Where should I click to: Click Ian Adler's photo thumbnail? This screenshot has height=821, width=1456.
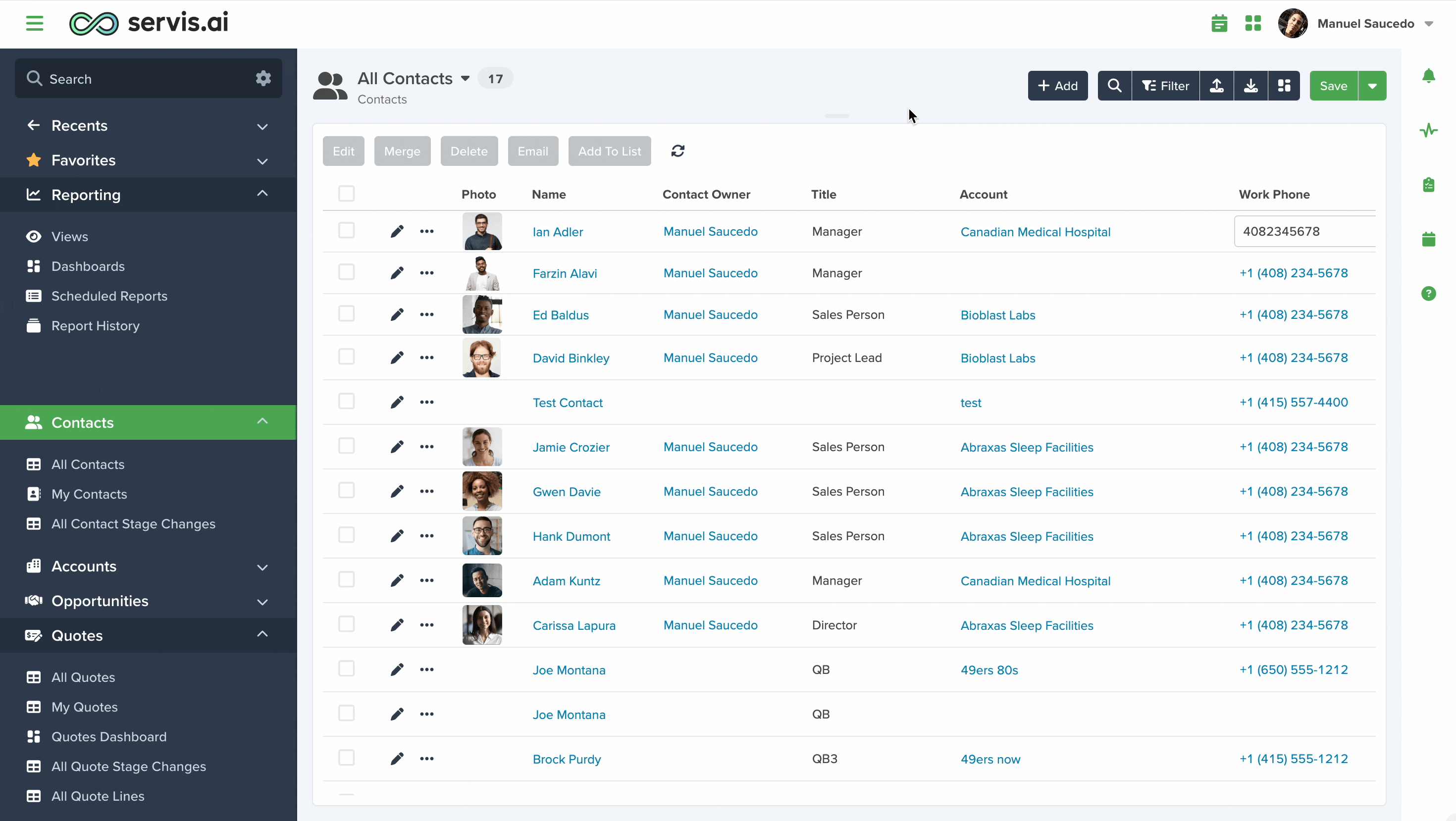tap(482, 231)
